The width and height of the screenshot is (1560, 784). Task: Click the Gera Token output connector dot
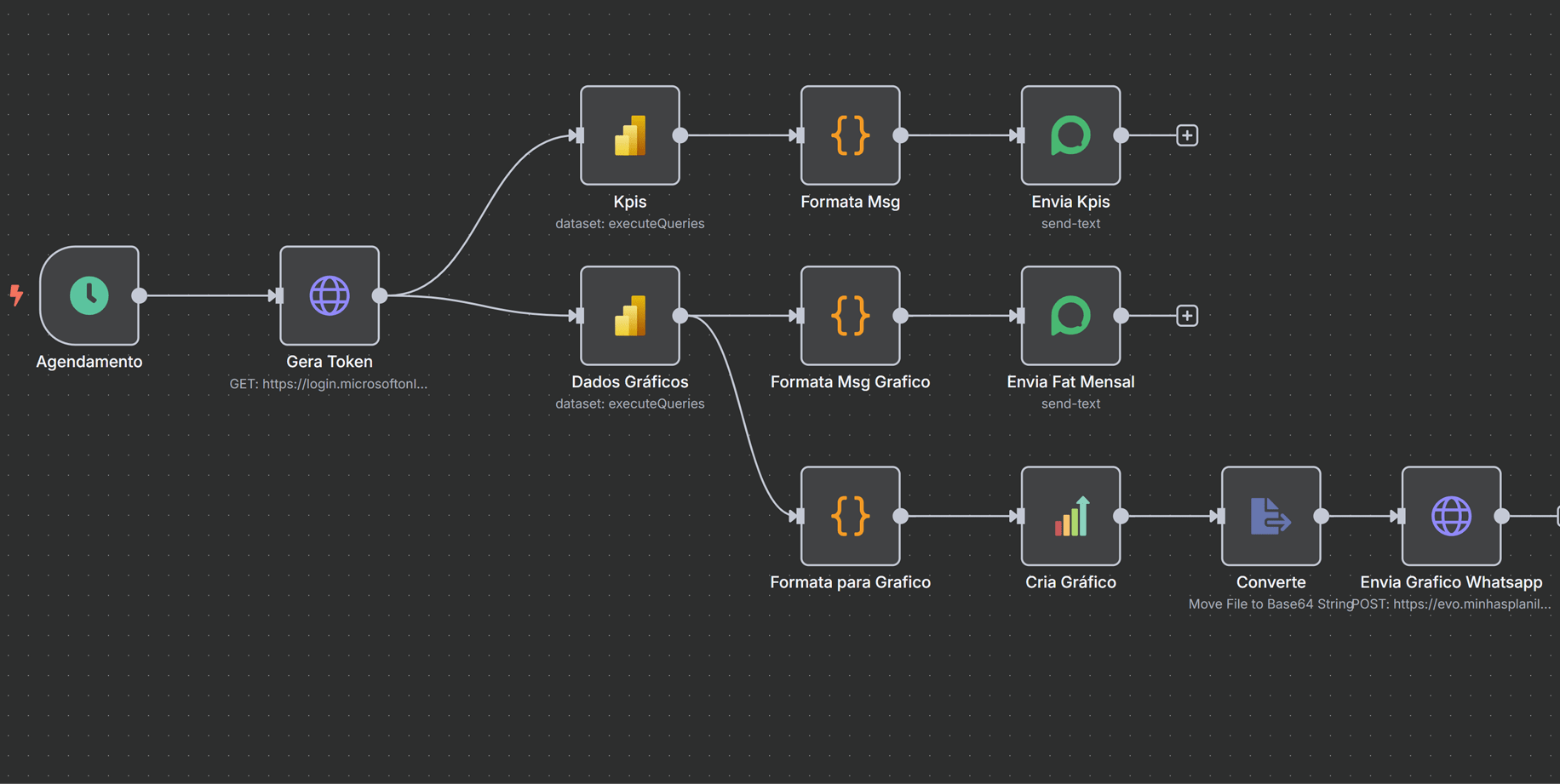point(380,295)
